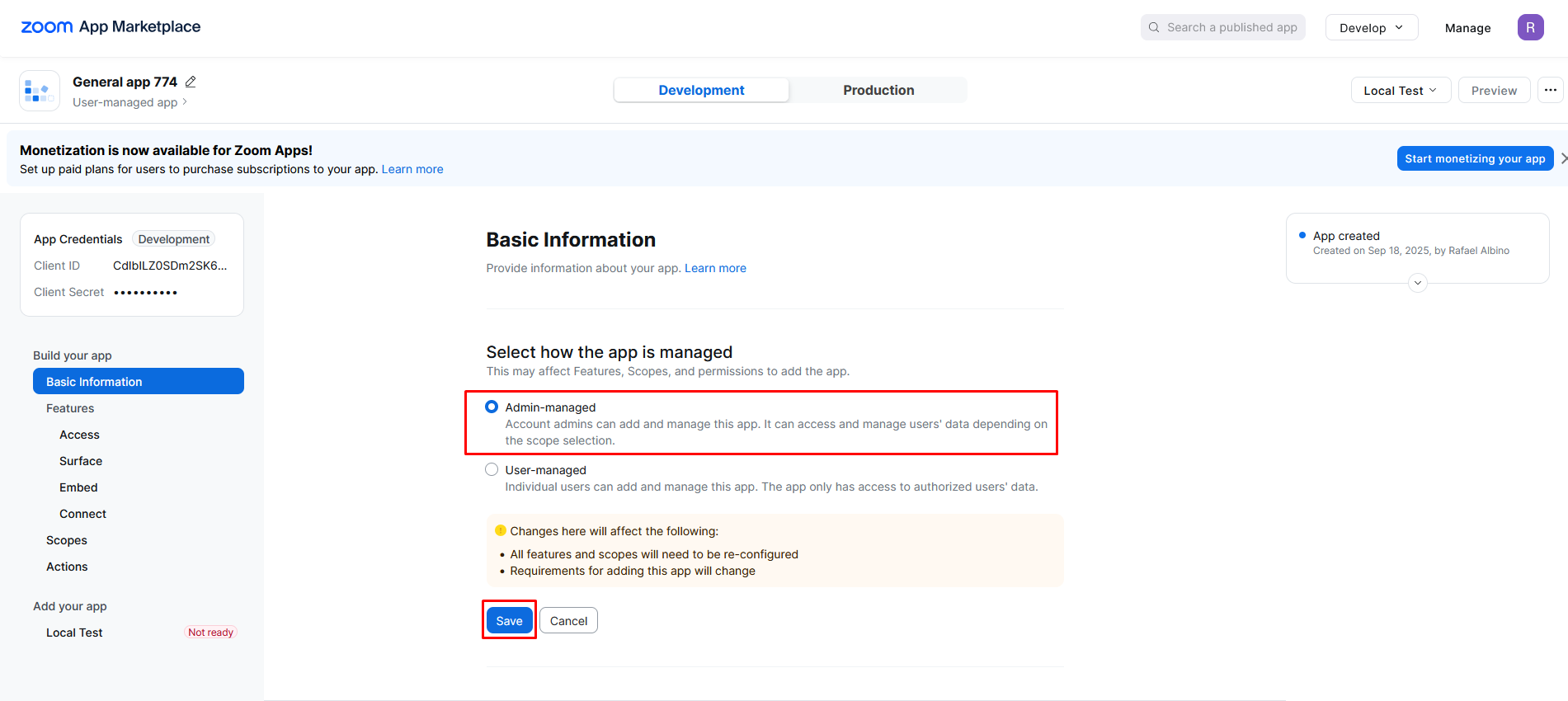Click the pencil icon to edit app name
Screen dimensions: 1568x701
point(191,82)
